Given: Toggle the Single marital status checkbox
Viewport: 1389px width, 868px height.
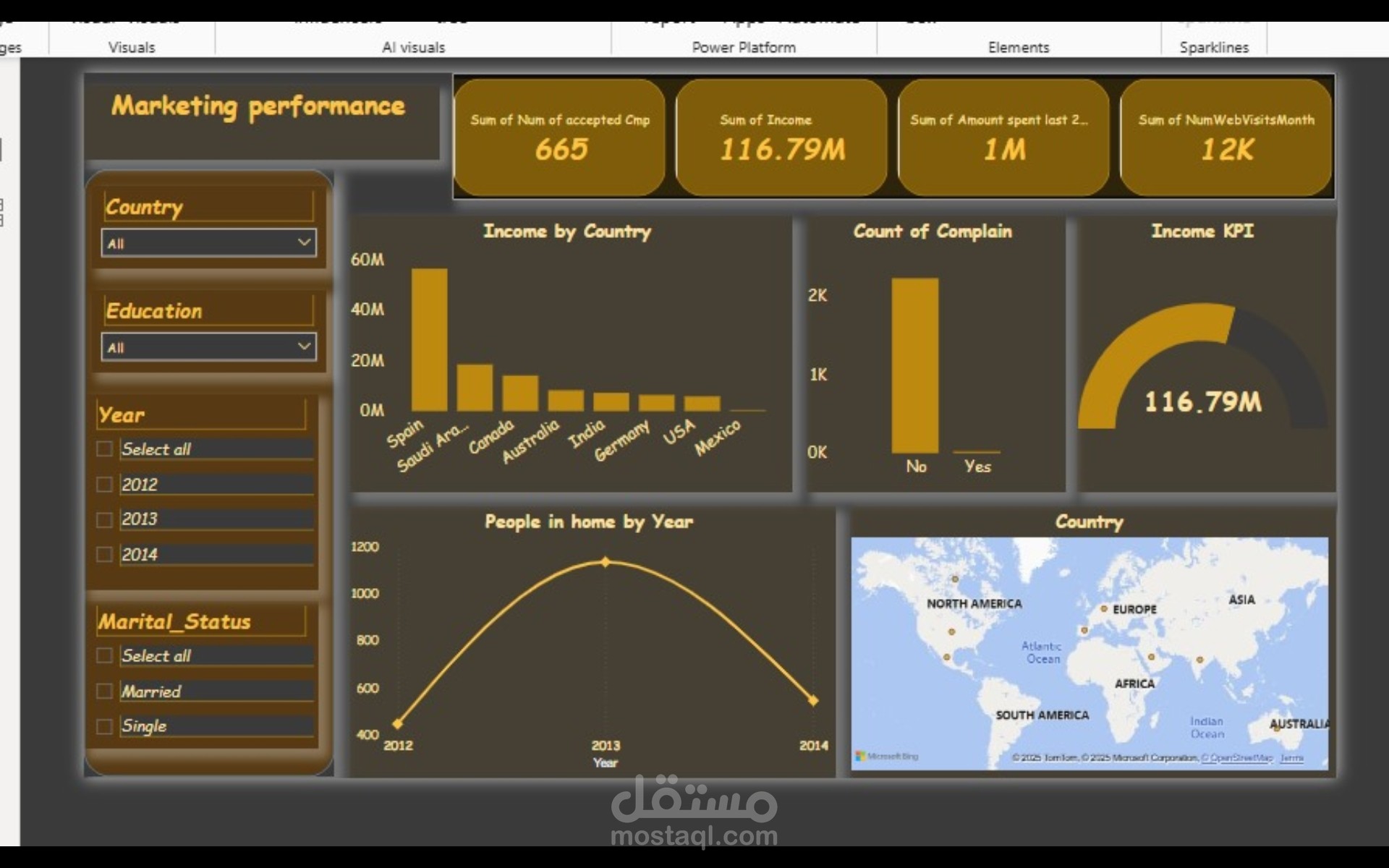Looking at the screenshot, I should pos(105,726).
